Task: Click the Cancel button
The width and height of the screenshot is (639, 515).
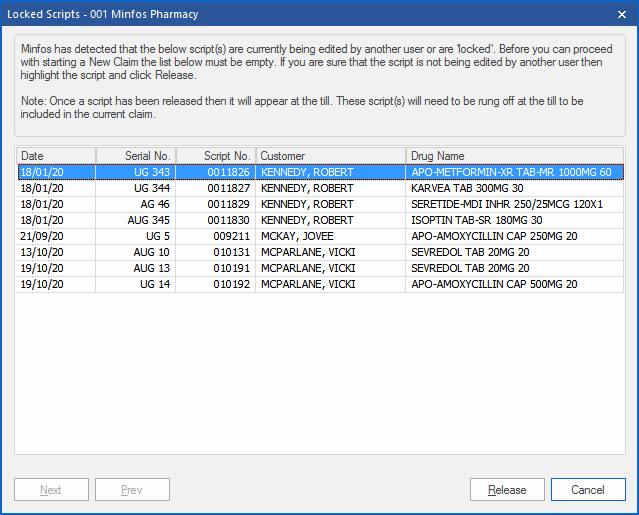Action: 588,489
